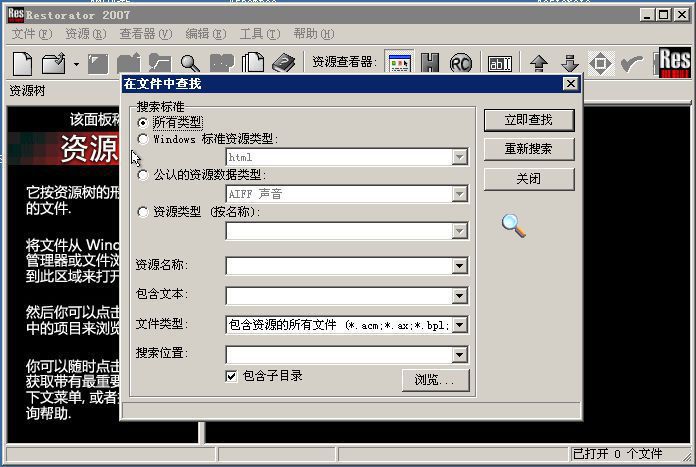The height and width of the screenshot is (467, 696).
Task: Click the Copy pages toolbar icon
Action: click(x=253, y=63)
